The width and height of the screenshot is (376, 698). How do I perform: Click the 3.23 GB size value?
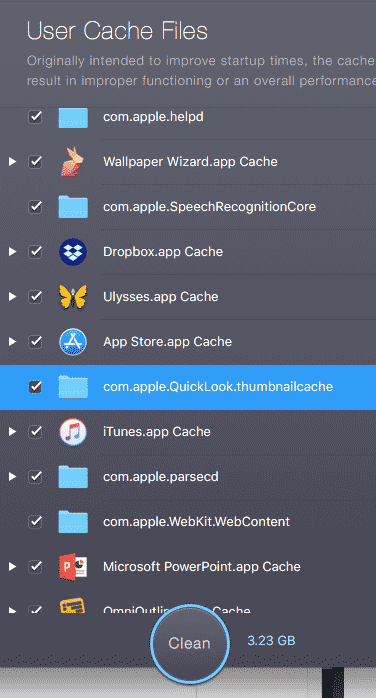tap(271, 641)
